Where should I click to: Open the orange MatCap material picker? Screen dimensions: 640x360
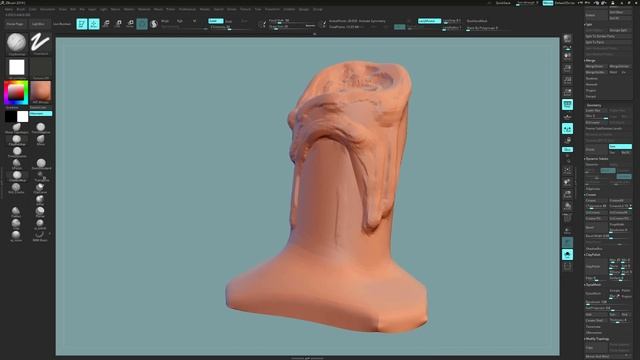click(41, 92)
